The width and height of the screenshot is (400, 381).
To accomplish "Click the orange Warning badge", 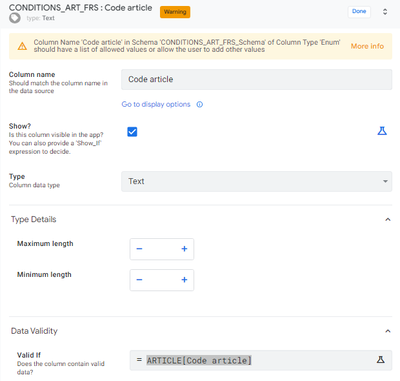I will tap(175, 12).
